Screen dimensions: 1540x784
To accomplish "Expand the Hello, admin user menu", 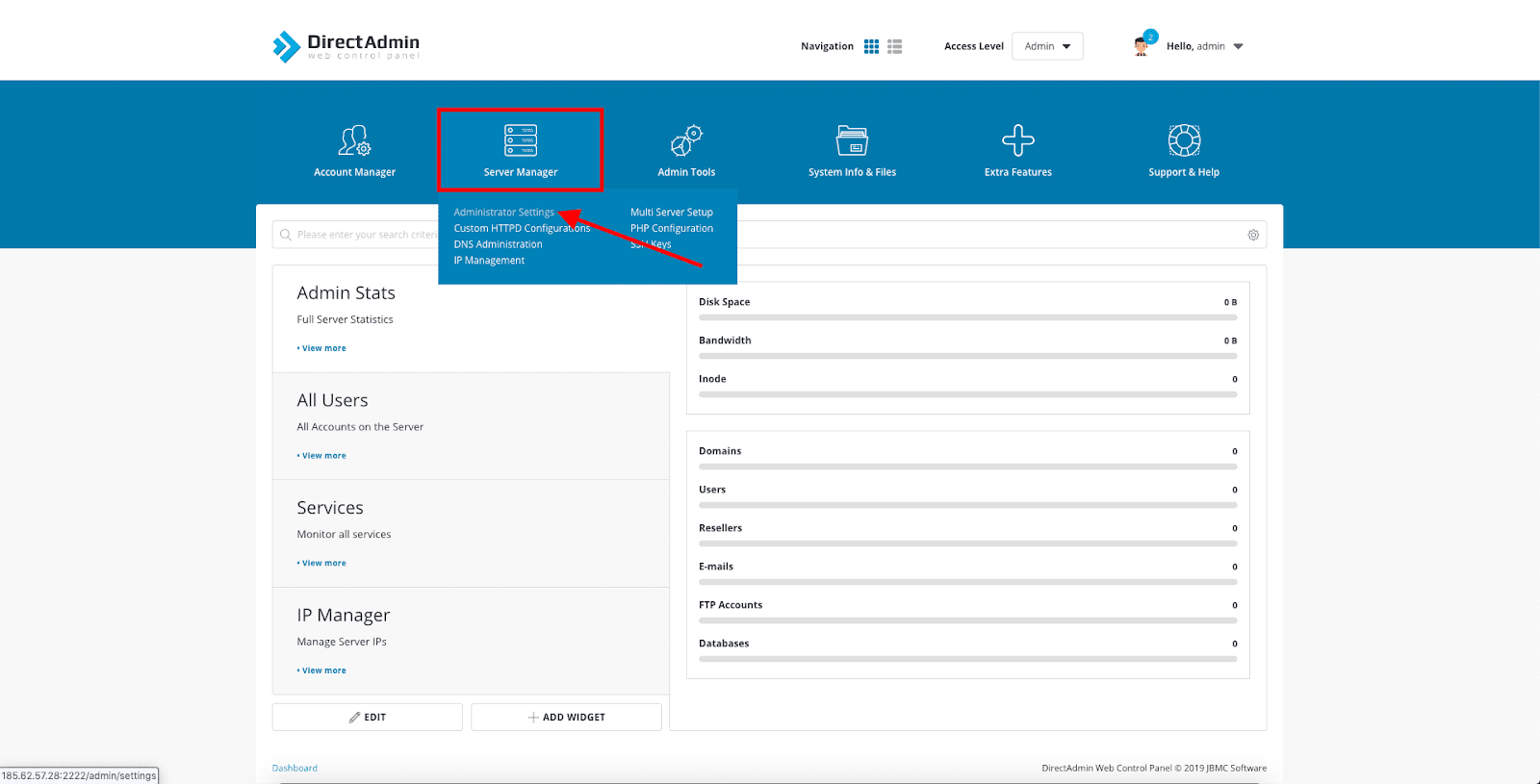I will tap(1205, 46).
